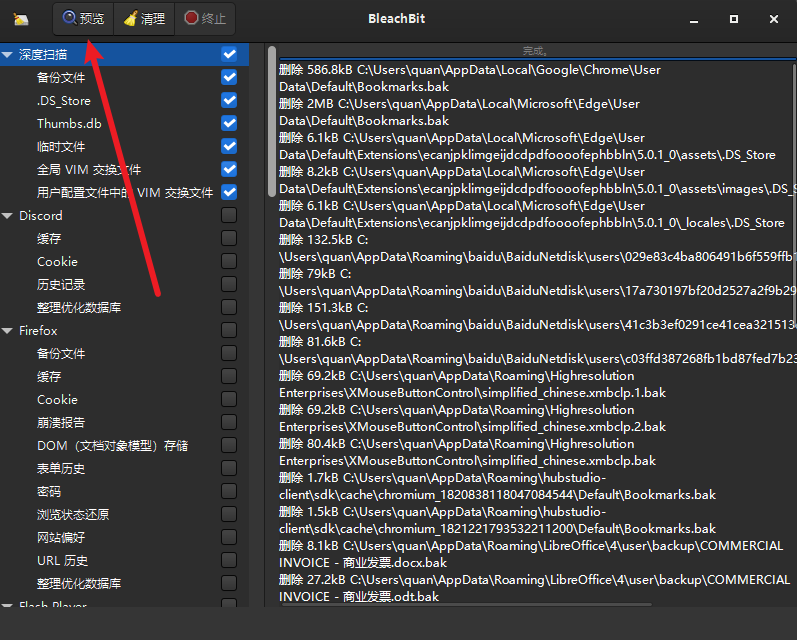Select 备份文件 item under 深度扫描
Screen dimensions: 797x640
click(61, 77)
